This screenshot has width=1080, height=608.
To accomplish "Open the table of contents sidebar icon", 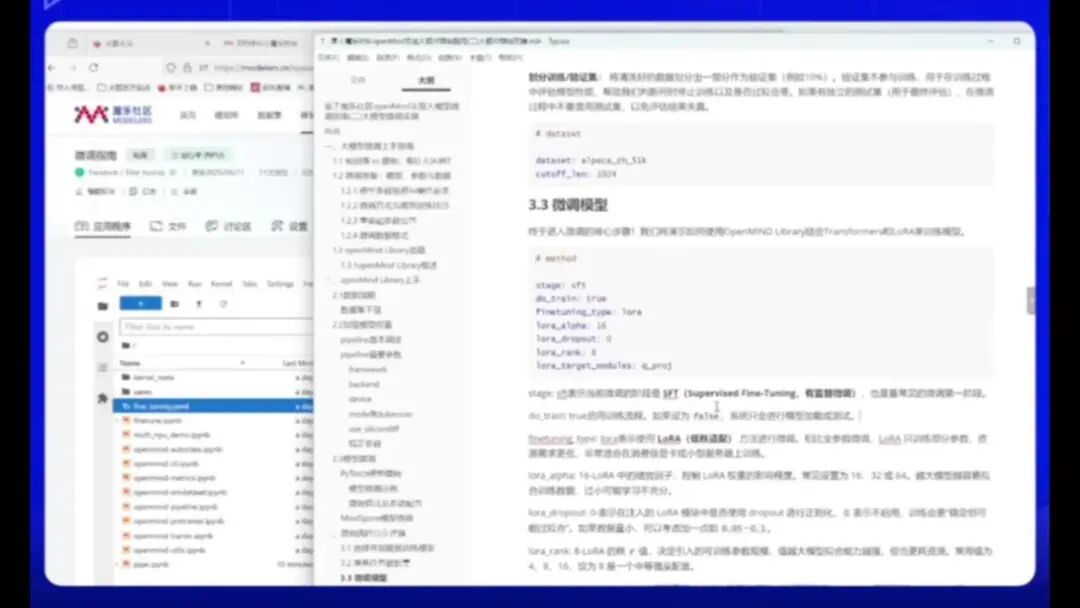I will [x=103, y=368].
